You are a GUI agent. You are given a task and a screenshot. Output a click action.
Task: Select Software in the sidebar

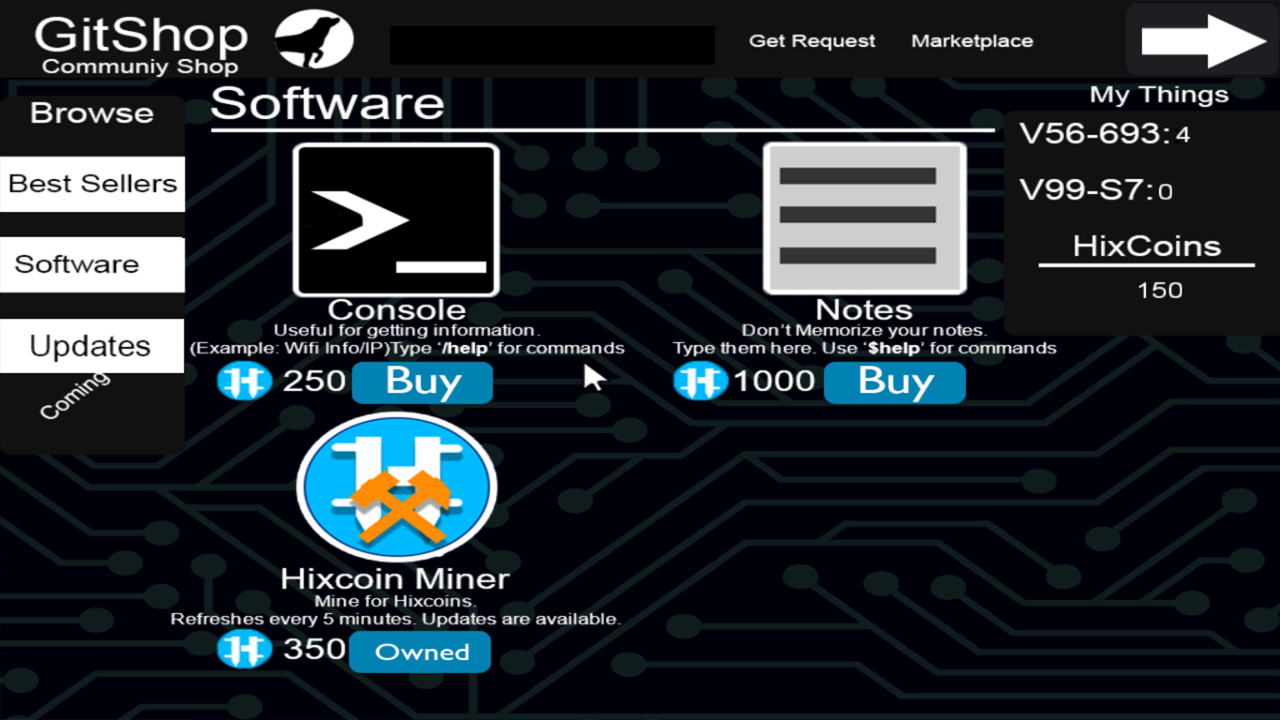[77, 264]
